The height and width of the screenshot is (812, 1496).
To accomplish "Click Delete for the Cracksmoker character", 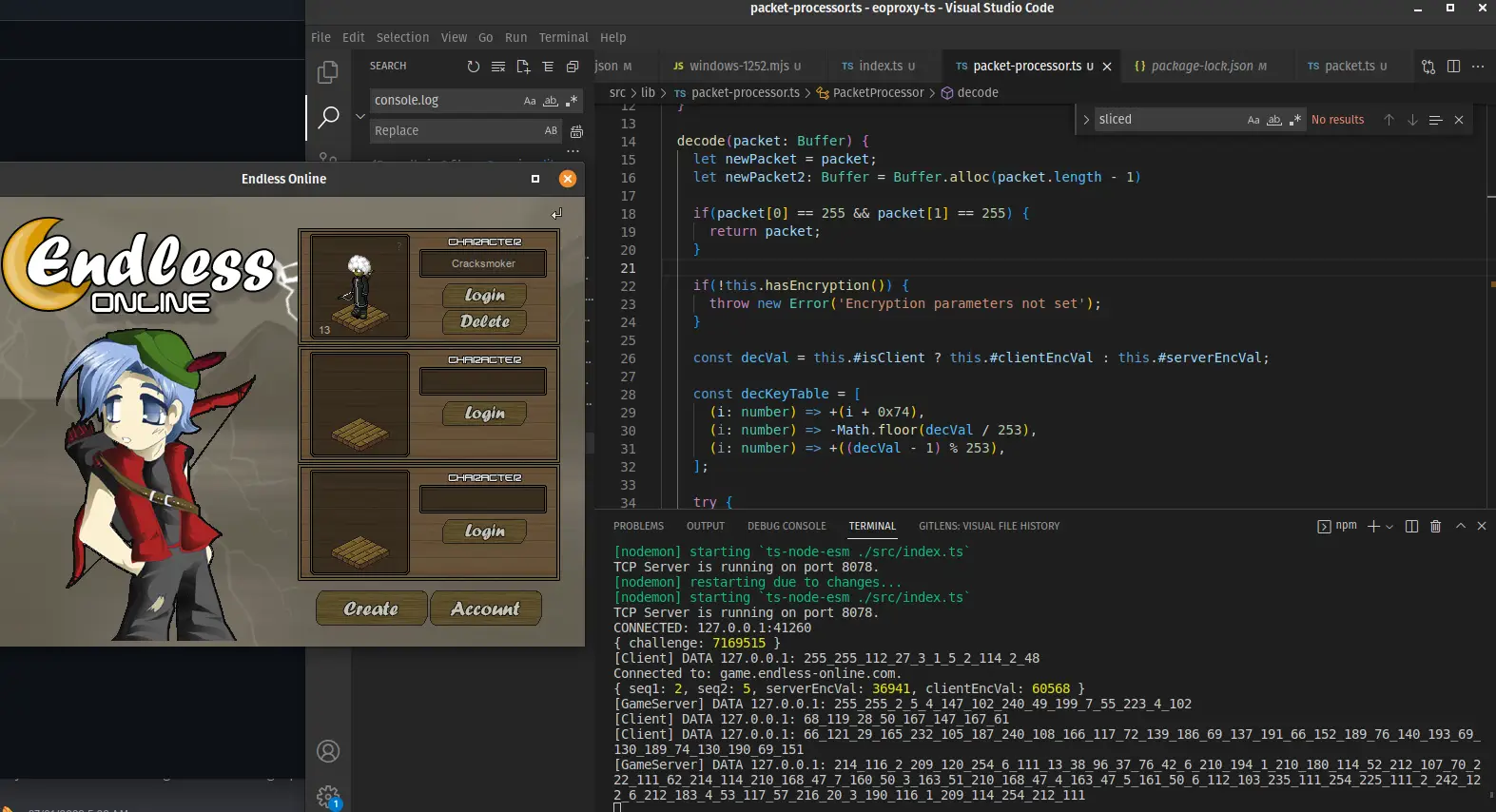I will [x=484, y=322].
